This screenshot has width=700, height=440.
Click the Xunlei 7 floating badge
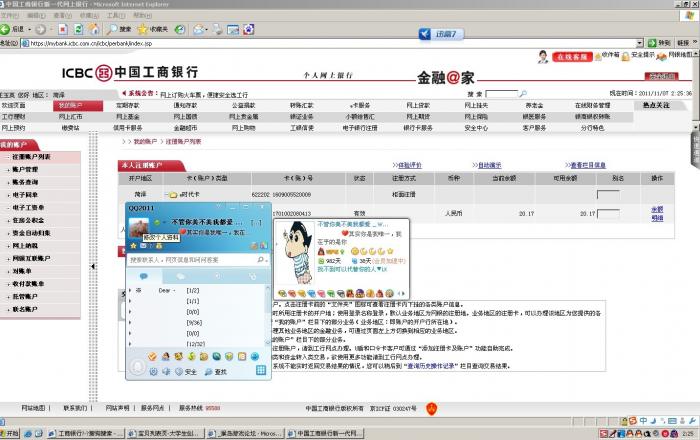tap(441, 34)
